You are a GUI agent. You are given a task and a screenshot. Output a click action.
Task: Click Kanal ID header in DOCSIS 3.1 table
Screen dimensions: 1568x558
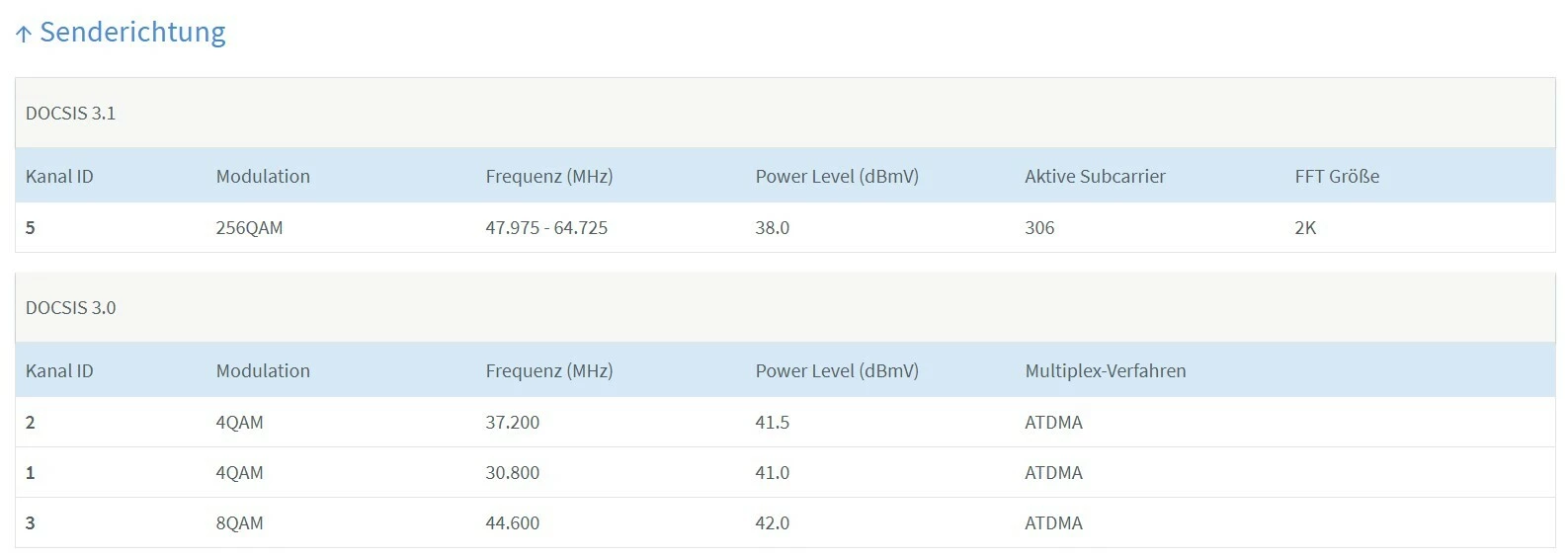tap(59, 177)
